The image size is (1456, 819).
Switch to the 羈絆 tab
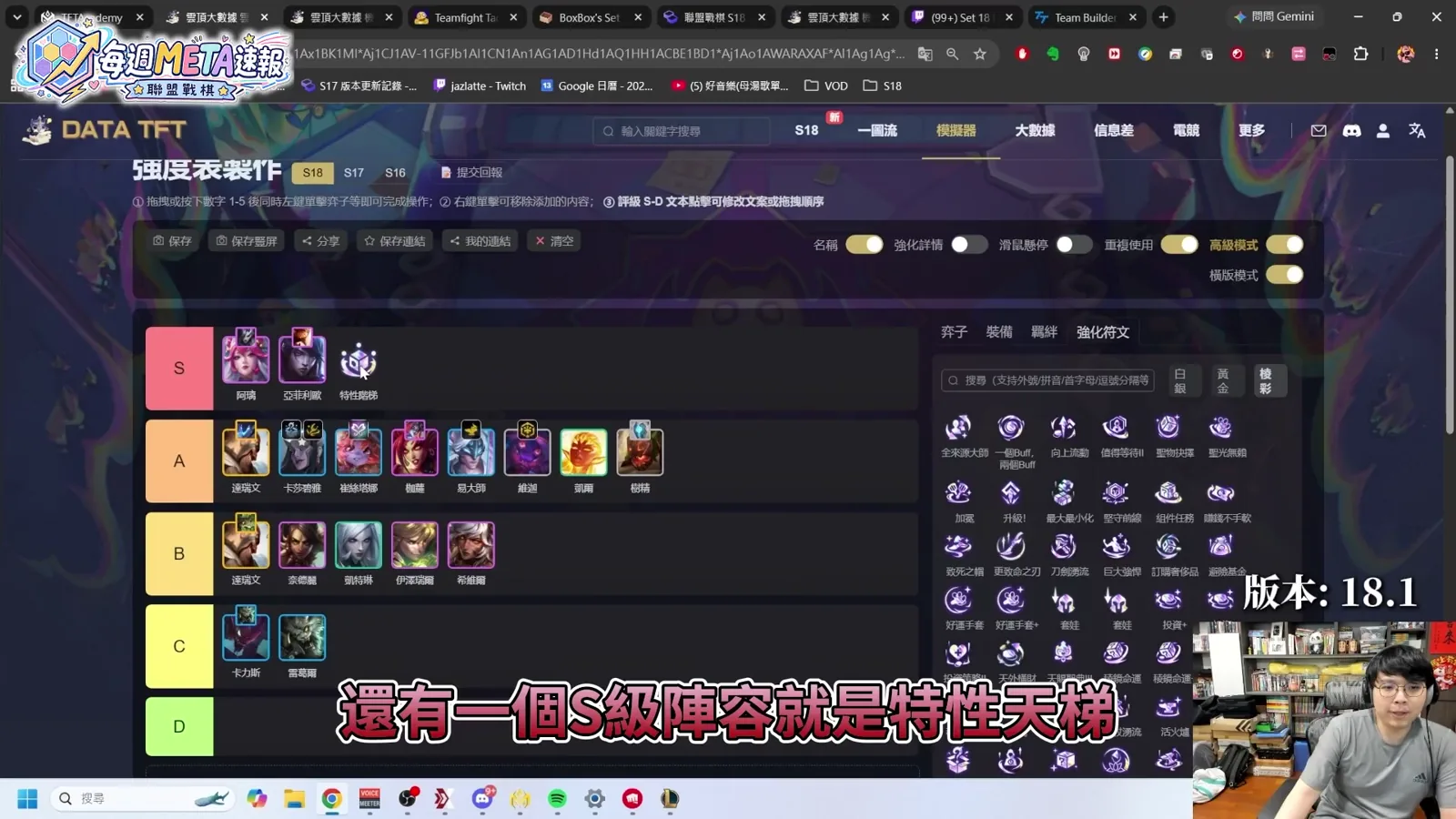coord(1044,332)
